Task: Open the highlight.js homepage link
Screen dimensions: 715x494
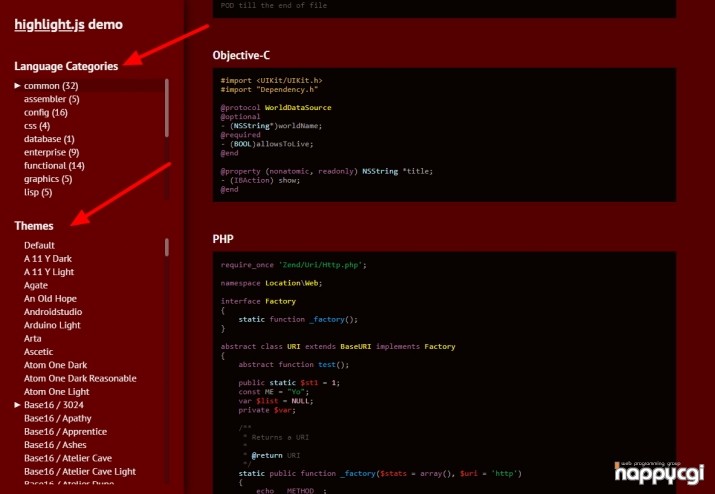Action: click(49, 24)
